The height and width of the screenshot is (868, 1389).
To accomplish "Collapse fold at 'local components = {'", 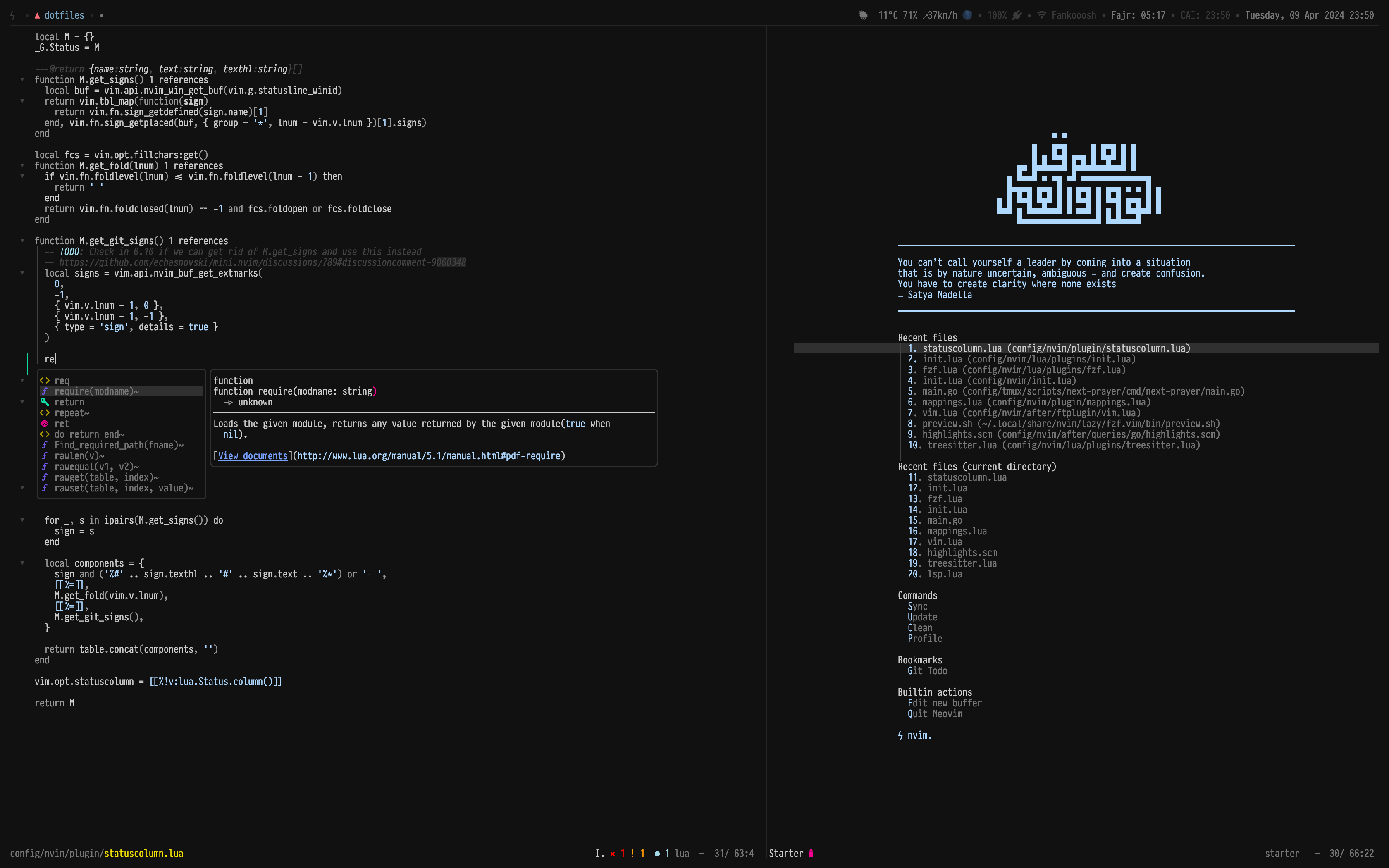I will point(22,563).
